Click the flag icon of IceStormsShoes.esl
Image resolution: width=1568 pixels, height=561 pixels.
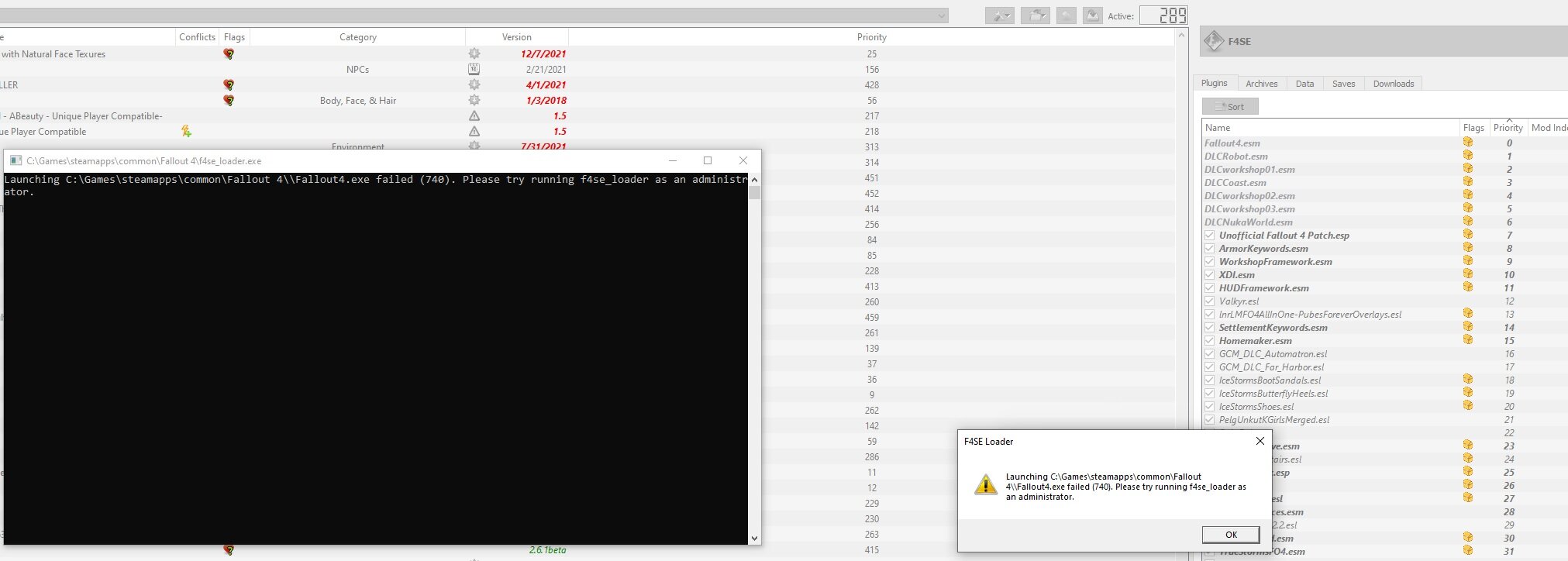click(x=1468, y=406)
